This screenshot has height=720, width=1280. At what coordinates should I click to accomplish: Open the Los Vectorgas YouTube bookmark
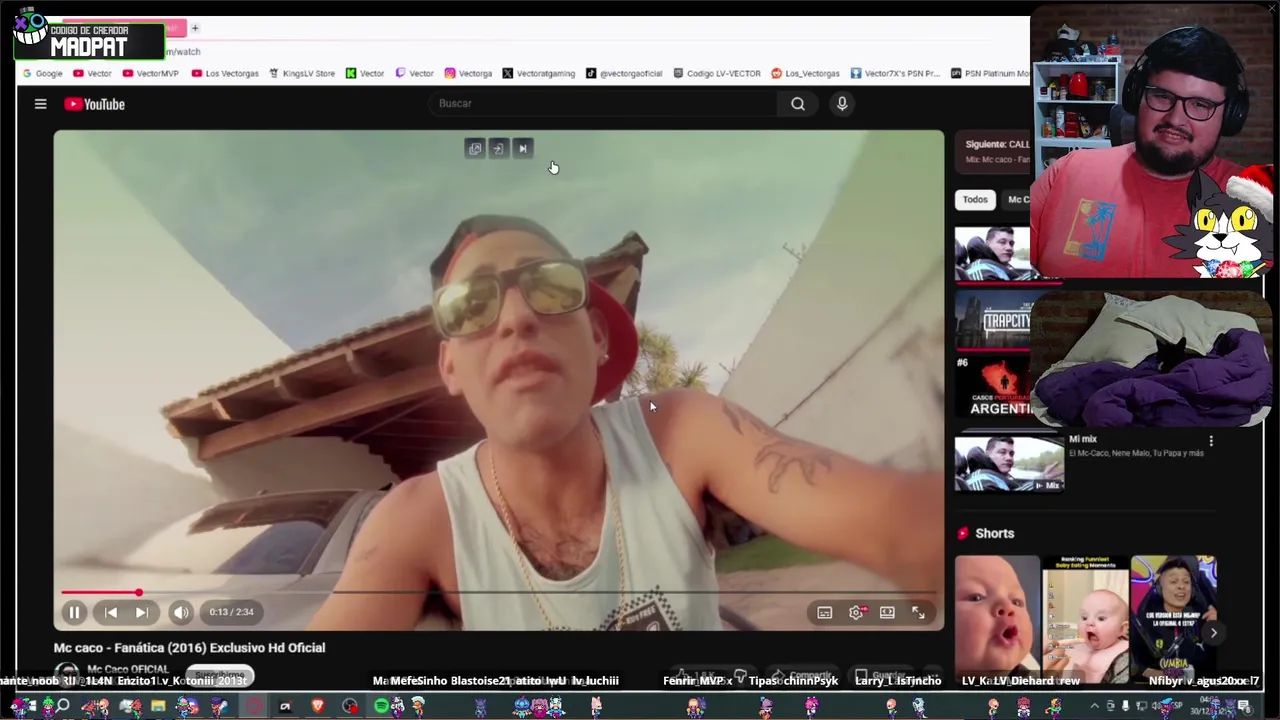tap(225, 73)
